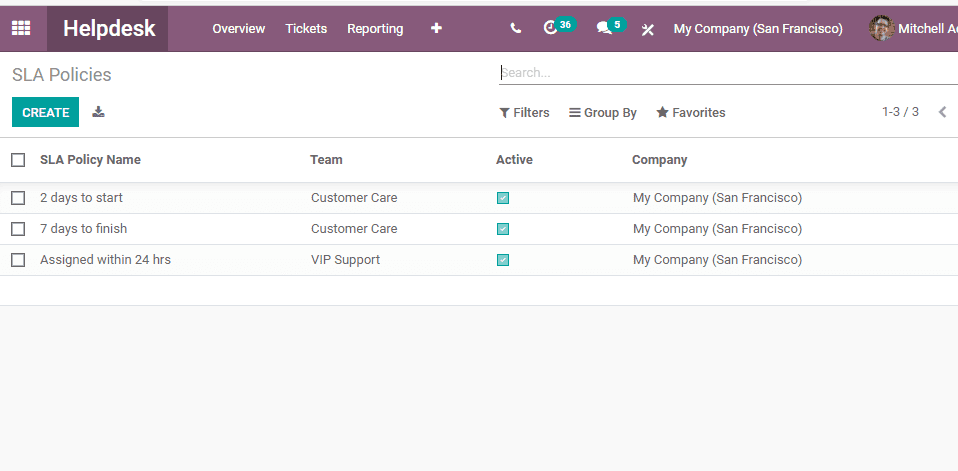Toggle Active checkbox for 2 days to start
Viewport: 958px width, 471px height.
click(x=503, y=198)
